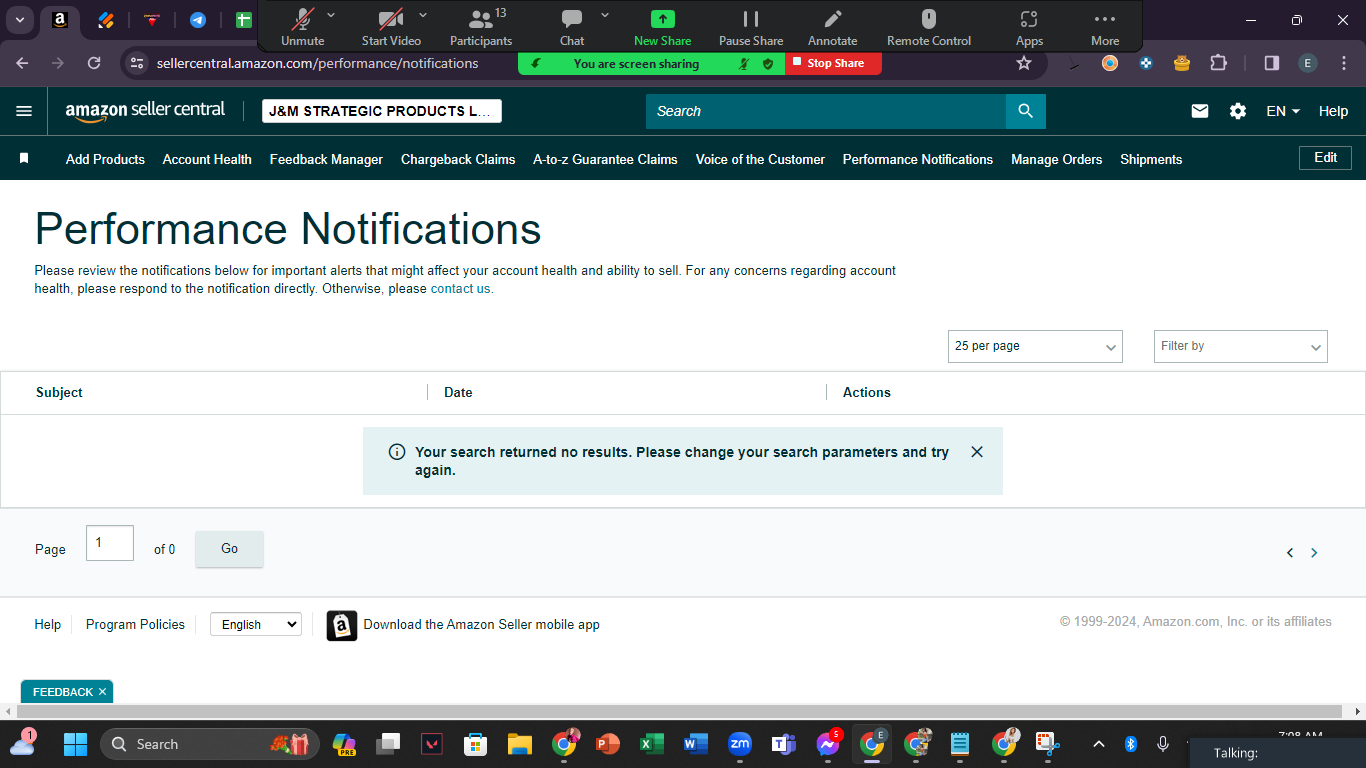Image resolution: width=1366 pixels, height=768 pixels.
Task: Toggle the browser side panel
Action: (x=1272, y=63)
